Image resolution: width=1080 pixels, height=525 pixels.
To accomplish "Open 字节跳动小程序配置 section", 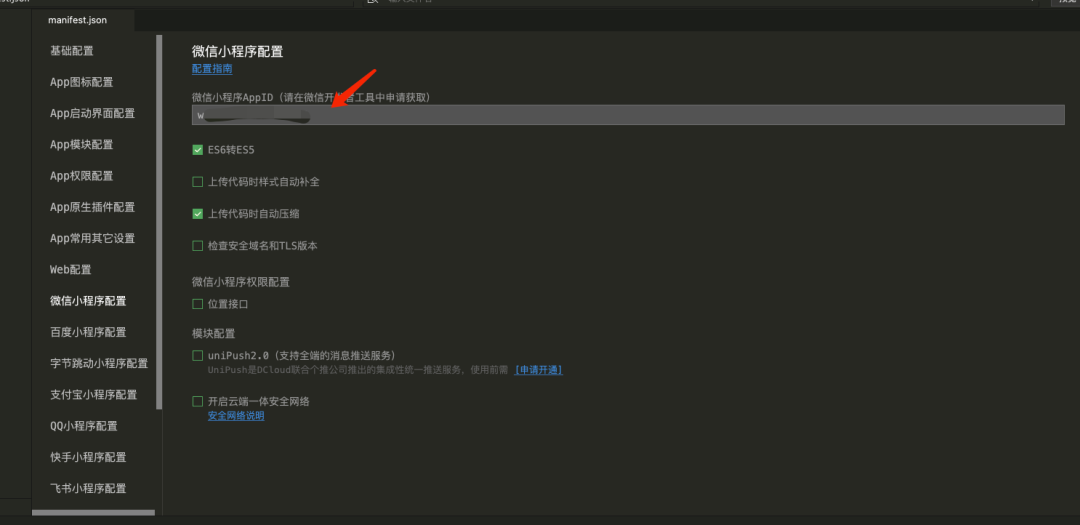I will click(99, 364).
